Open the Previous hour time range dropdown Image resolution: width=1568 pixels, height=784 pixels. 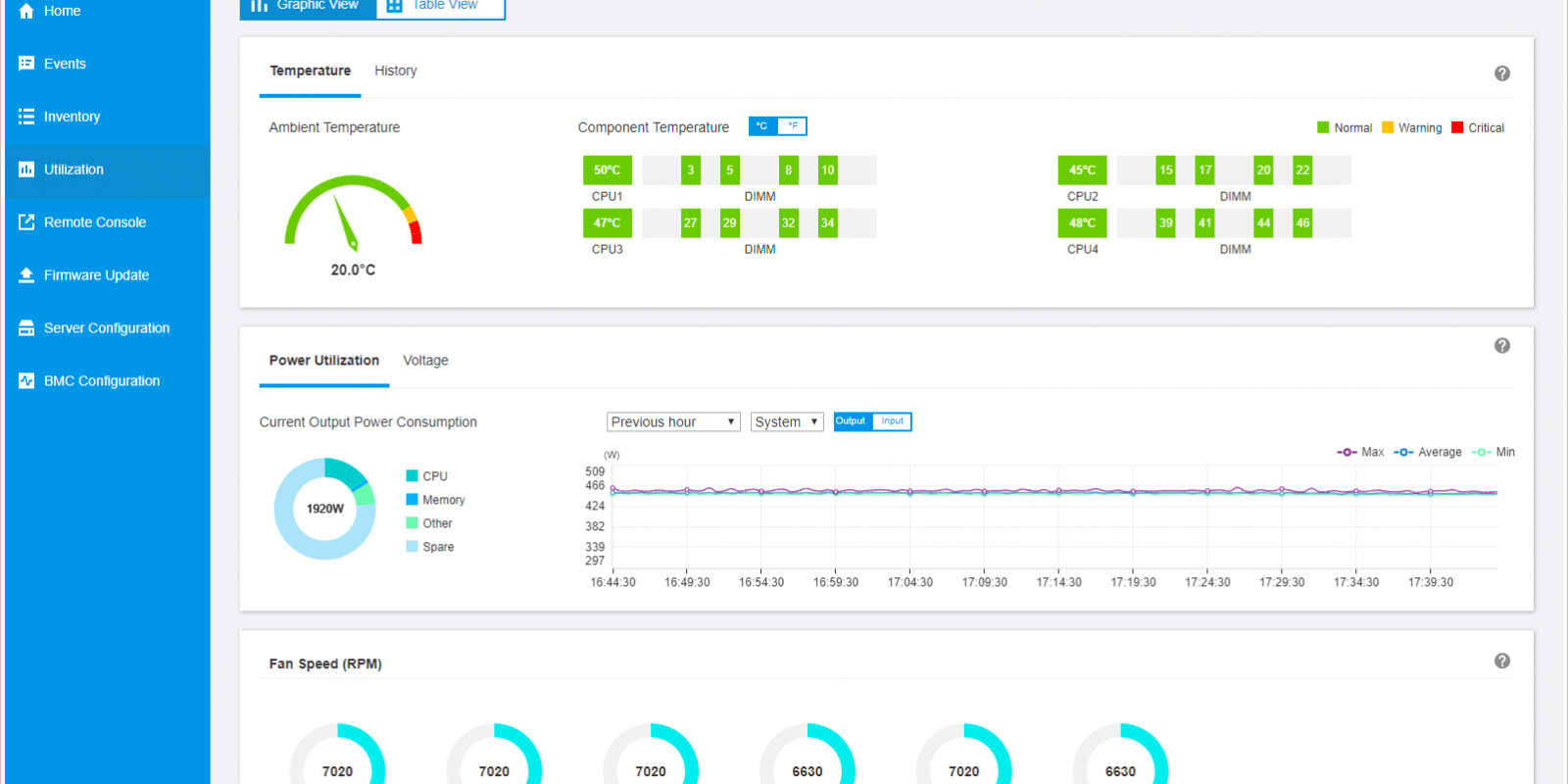tap(673, 421)
